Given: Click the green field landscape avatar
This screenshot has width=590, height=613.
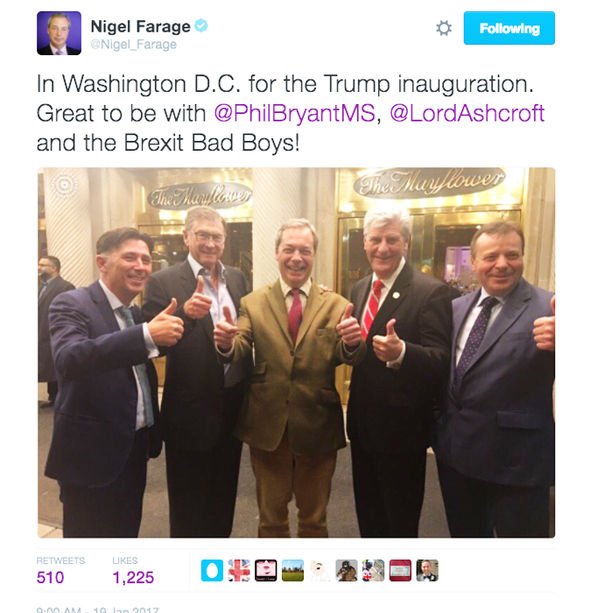Looking at the screenshot, I should [x=293, y=570].
